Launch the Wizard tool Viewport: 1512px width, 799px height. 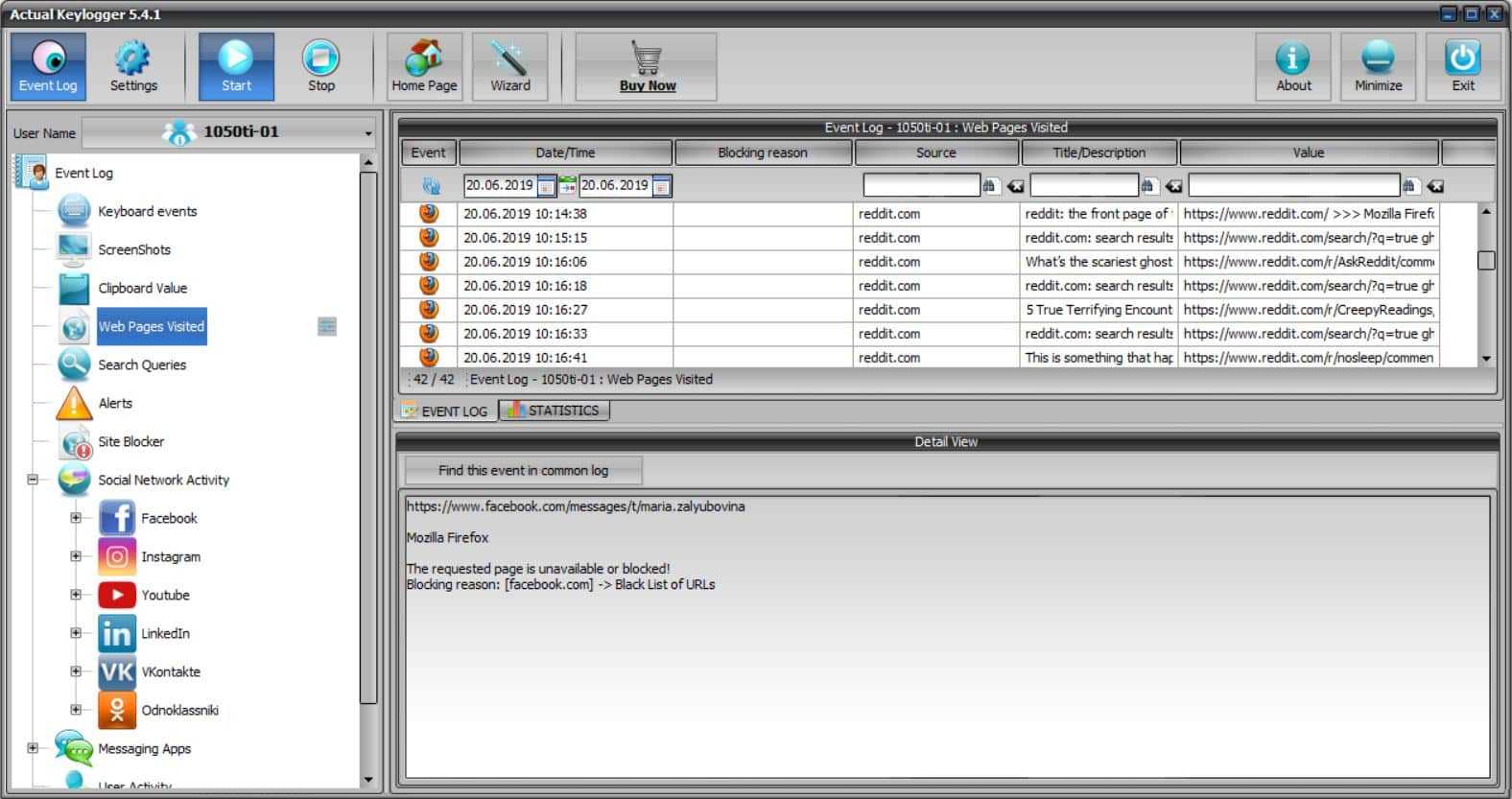point(510,66)
